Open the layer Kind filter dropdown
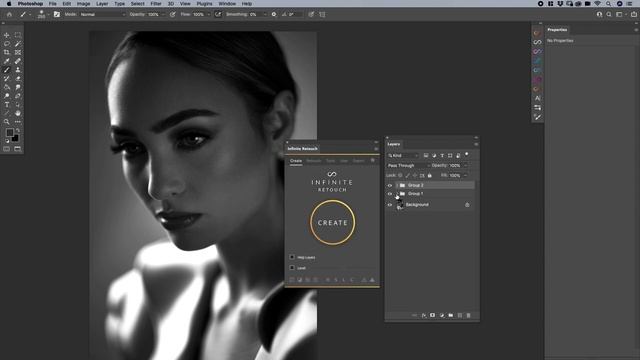Image resolution: width=640 pixels, height=360 pixels. 403,156
